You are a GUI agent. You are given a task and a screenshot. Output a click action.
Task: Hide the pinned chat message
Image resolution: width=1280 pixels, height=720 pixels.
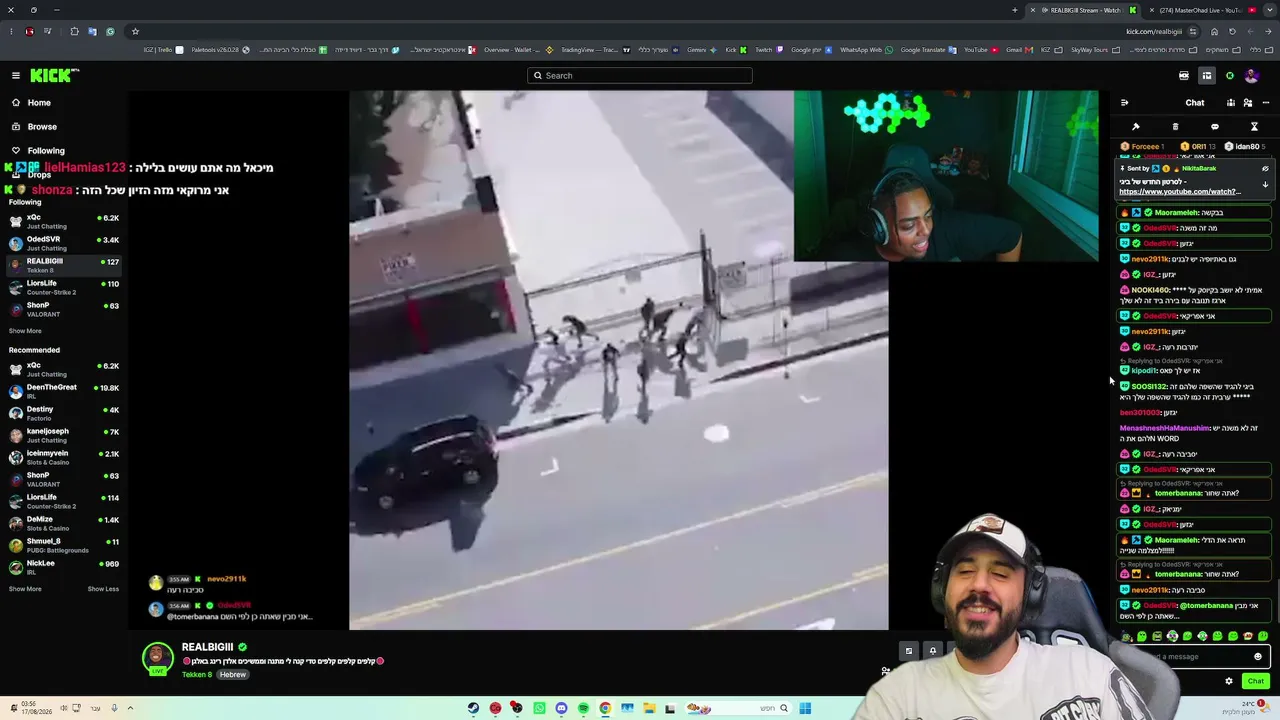tap(1265, 169)
